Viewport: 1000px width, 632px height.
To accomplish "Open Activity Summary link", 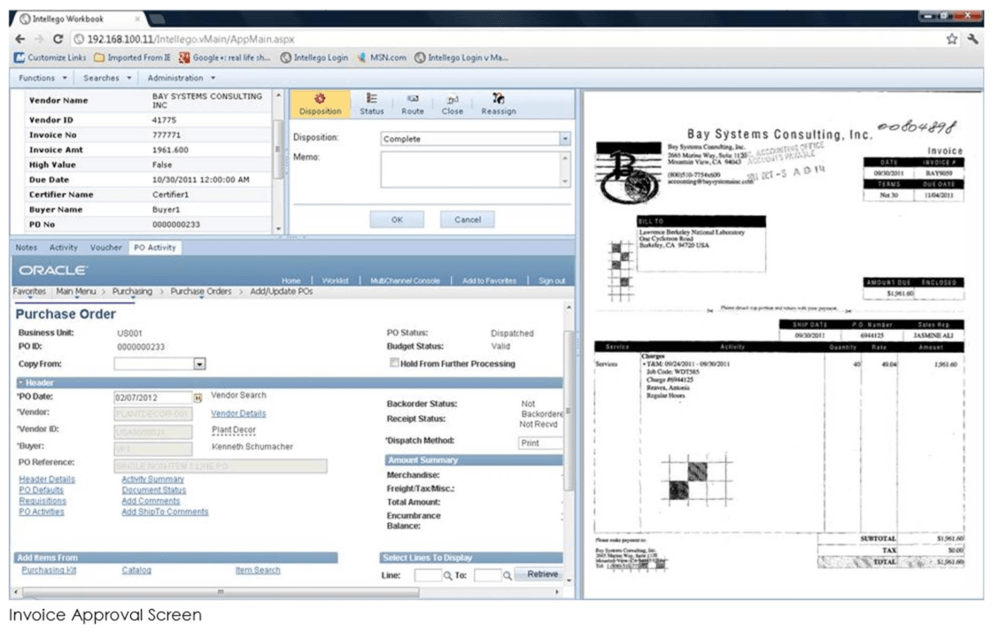I will [x=152, y=480].
